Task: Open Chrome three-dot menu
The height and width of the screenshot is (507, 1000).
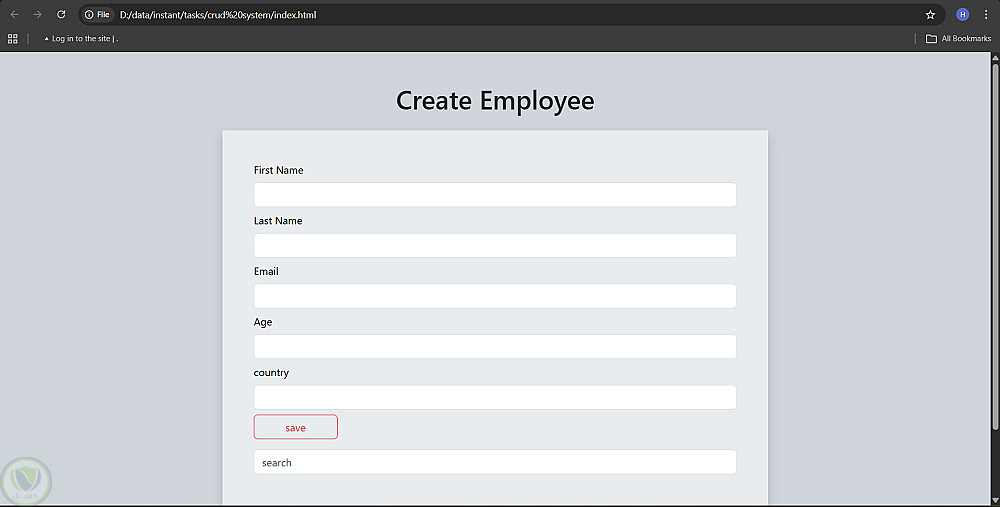Action: pyautogui.click(x=986, y=14)
